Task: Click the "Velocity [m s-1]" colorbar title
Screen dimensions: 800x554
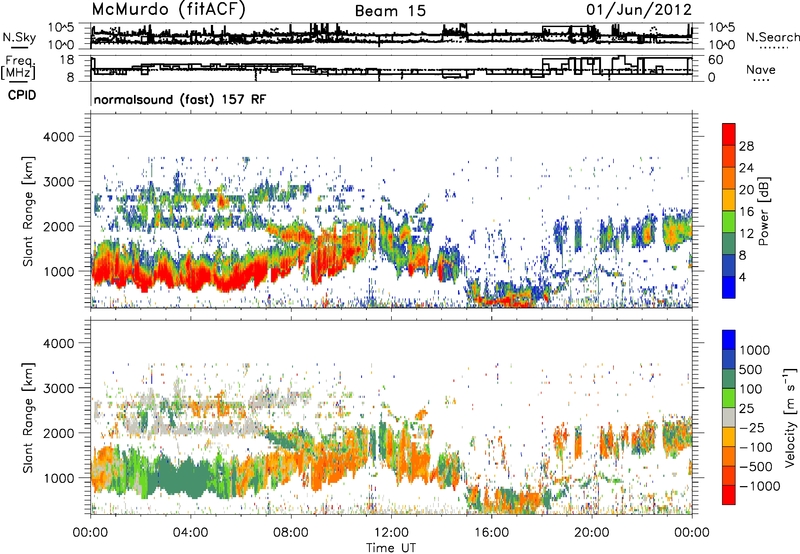Action: pyautogui.click(x=790, y=417)
